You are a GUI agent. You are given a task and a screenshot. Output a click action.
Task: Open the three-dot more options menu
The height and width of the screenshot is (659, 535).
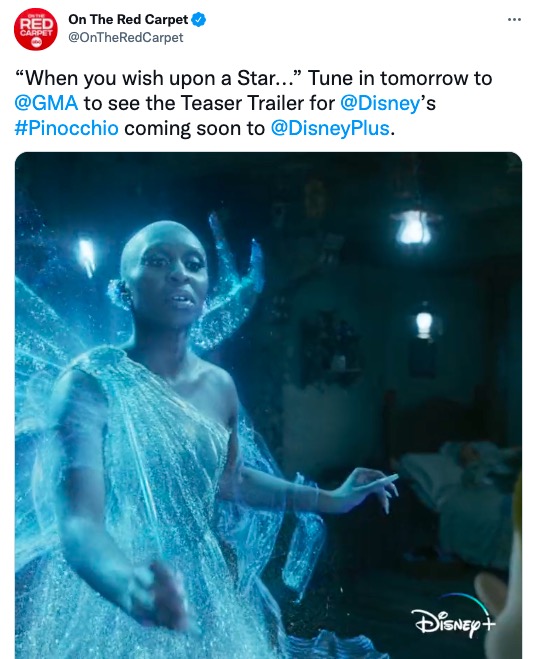pos(514,20)
